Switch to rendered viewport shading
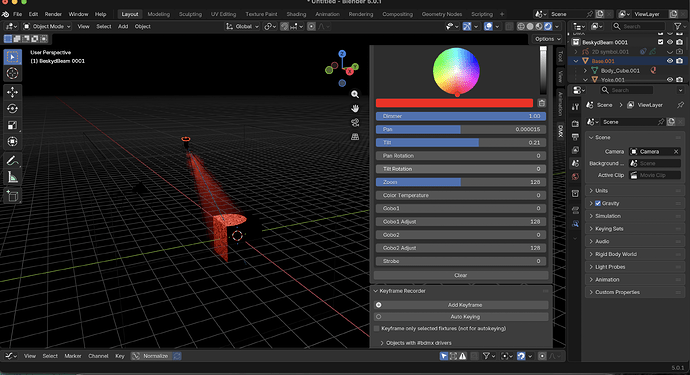 [x=548, y=26]
